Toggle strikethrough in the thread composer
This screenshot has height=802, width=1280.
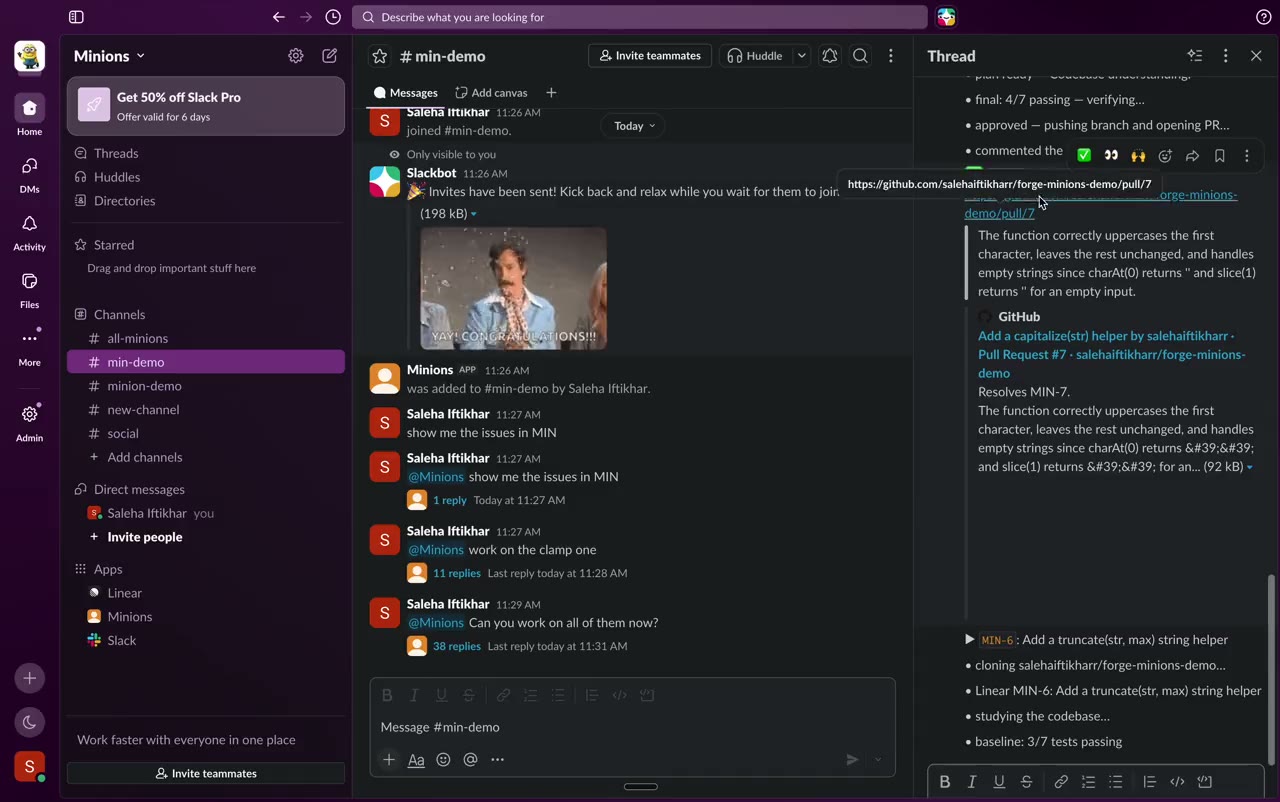[1026, 782]
